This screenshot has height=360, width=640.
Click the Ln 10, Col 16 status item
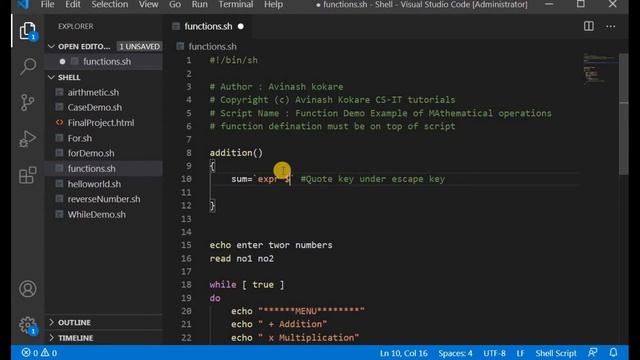tap(404, 353)
